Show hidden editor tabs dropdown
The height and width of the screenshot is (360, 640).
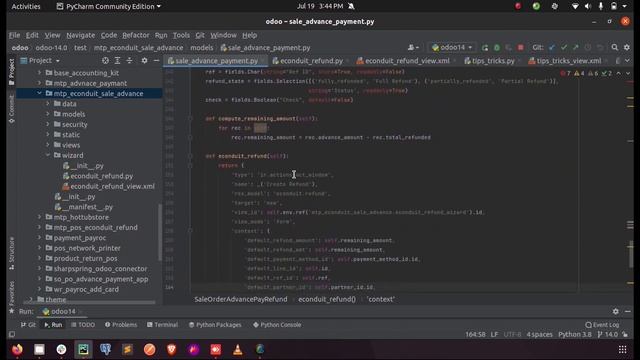(627, 60)
